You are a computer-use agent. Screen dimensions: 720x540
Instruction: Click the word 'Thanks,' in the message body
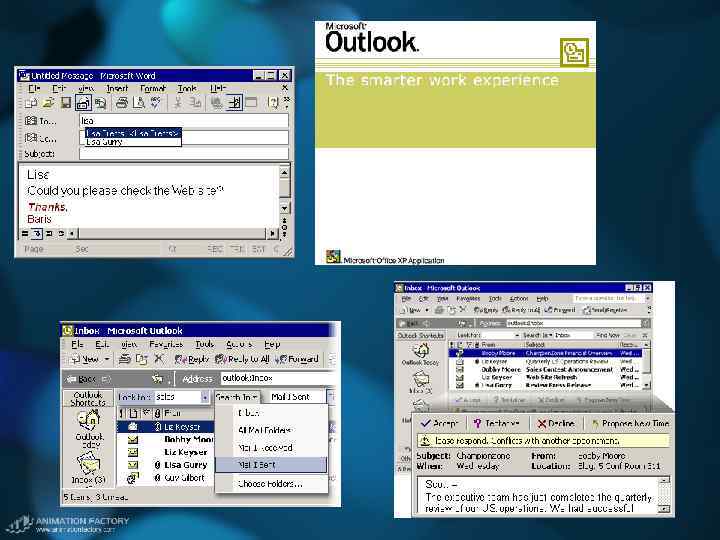point(48,207)
